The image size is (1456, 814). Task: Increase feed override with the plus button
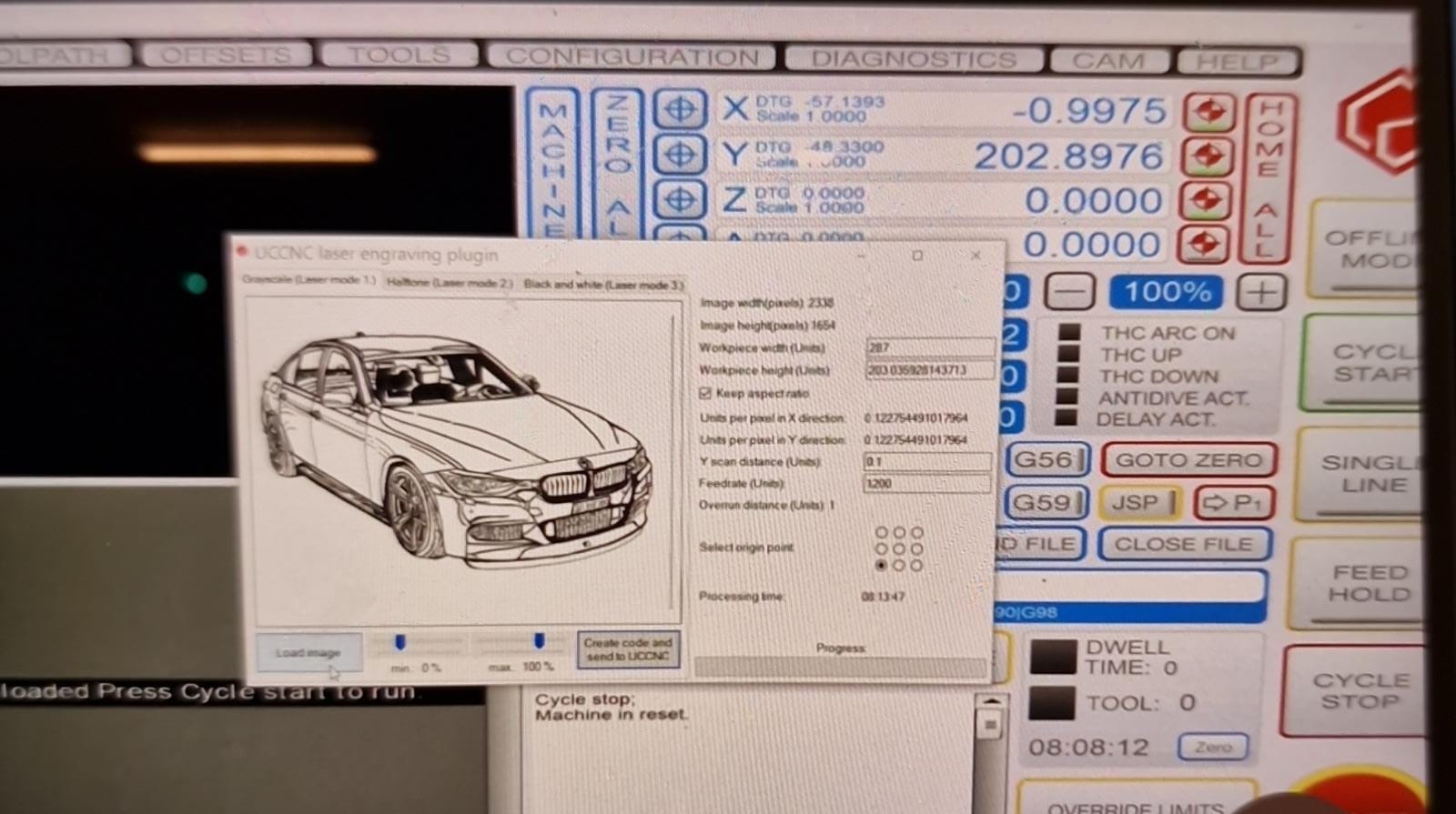point(1261,293)
